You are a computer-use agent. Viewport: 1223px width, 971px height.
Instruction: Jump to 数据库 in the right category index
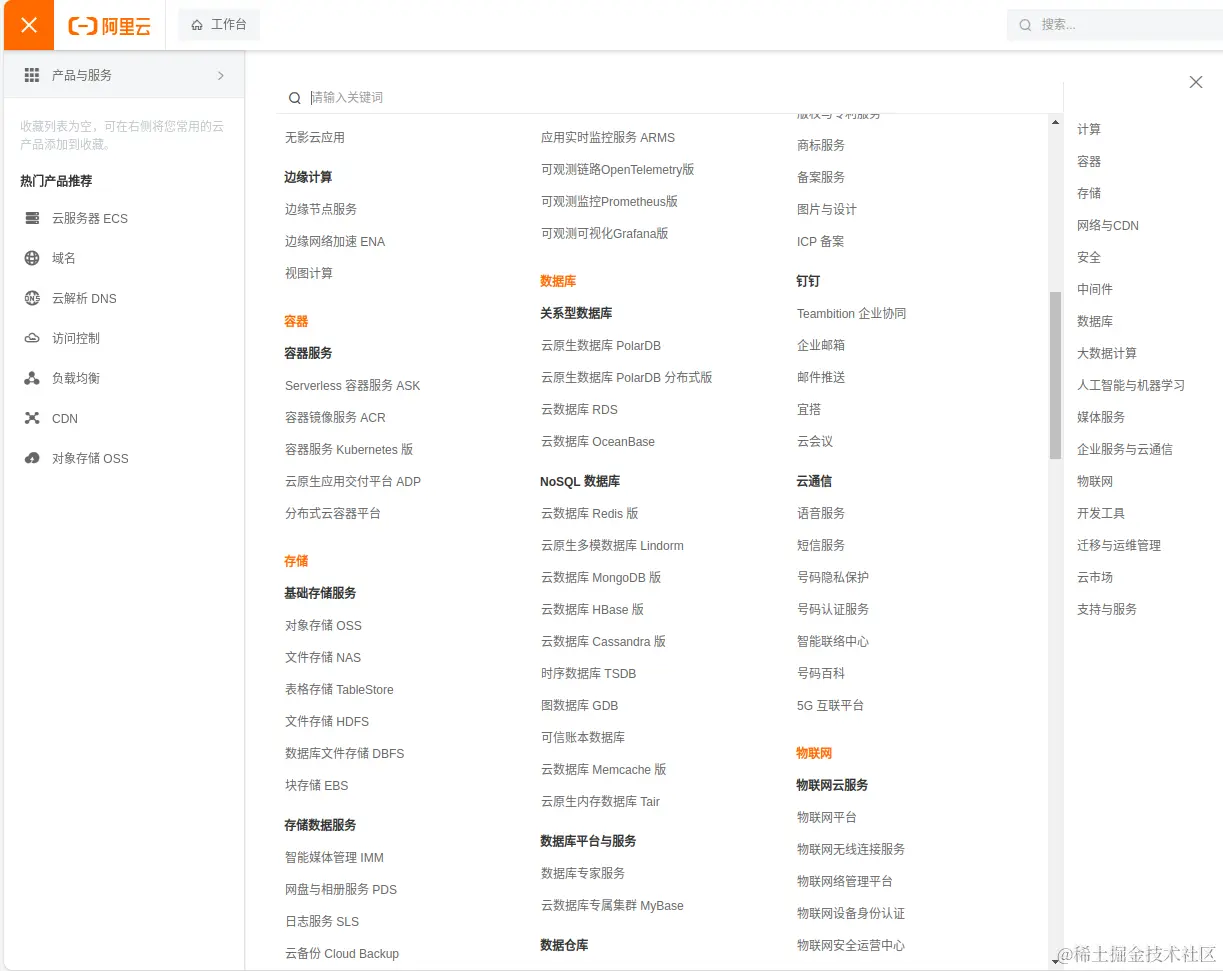[1095, 321]
